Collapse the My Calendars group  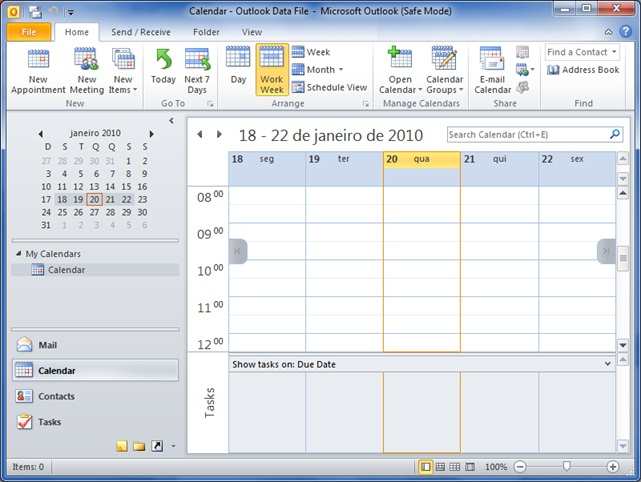[18, 253]
